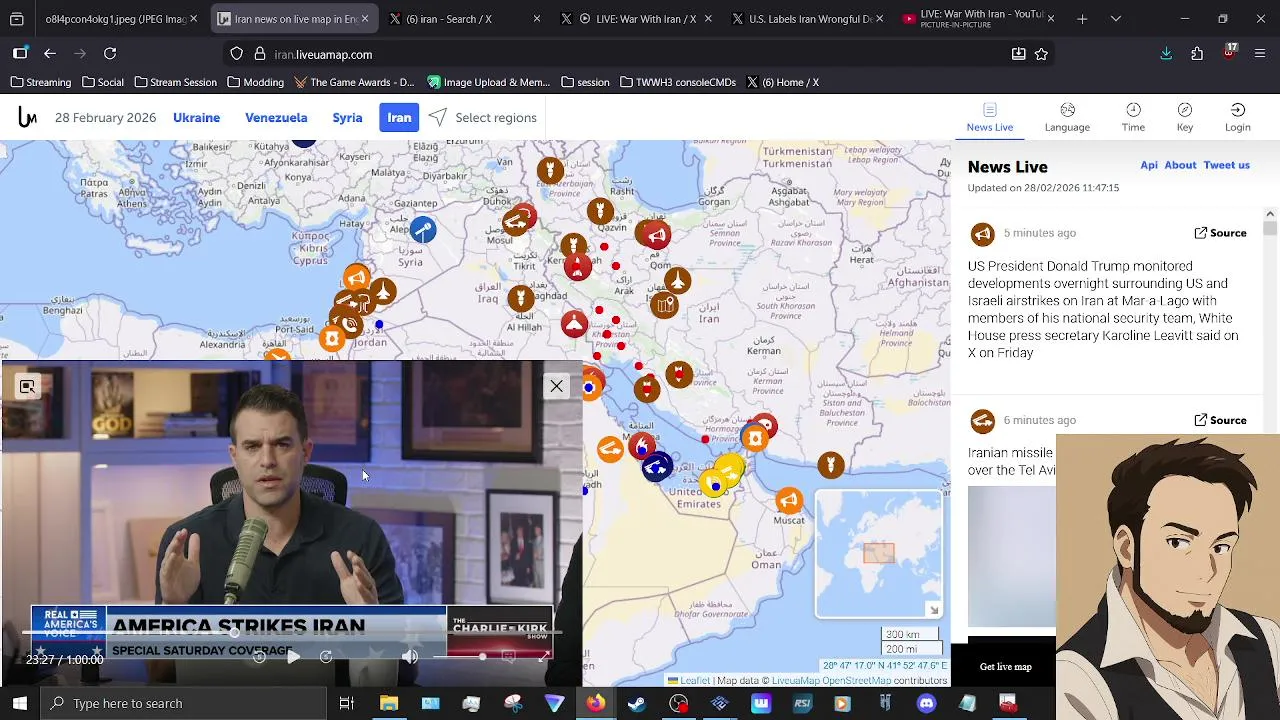Open megaphone icon of the 5 minutes ago post
1280x720 pixels.
click(982, 234)
